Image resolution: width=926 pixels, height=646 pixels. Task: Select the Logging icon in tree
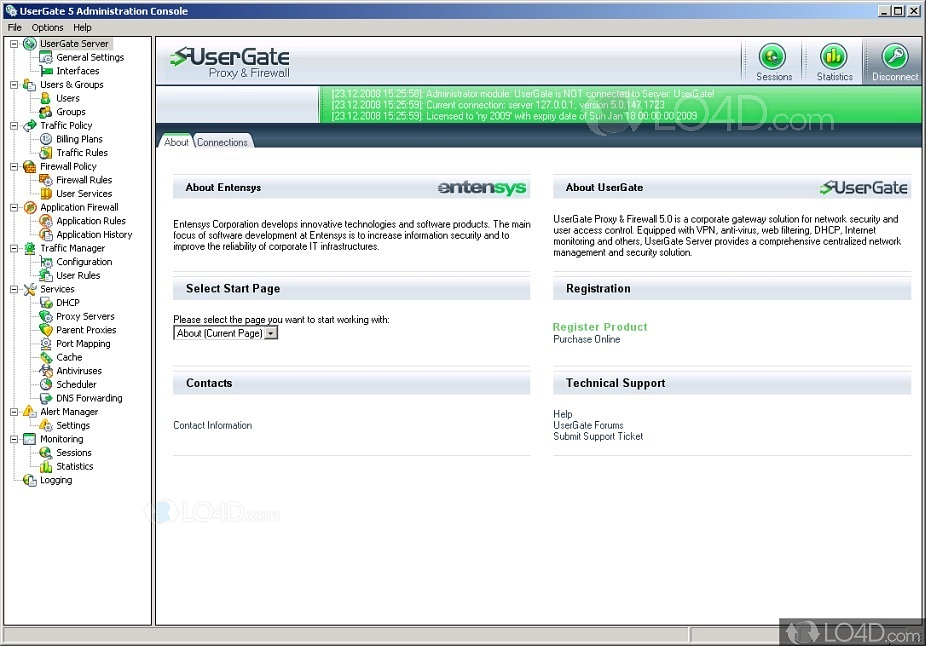pyautogui.click(x=30, y=480)
